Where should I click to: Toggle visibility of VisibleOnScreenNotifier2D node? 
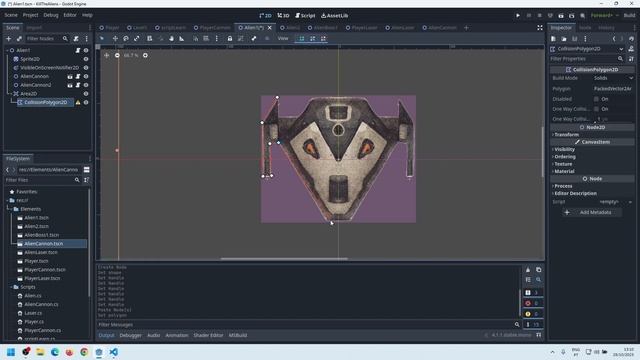86,68
